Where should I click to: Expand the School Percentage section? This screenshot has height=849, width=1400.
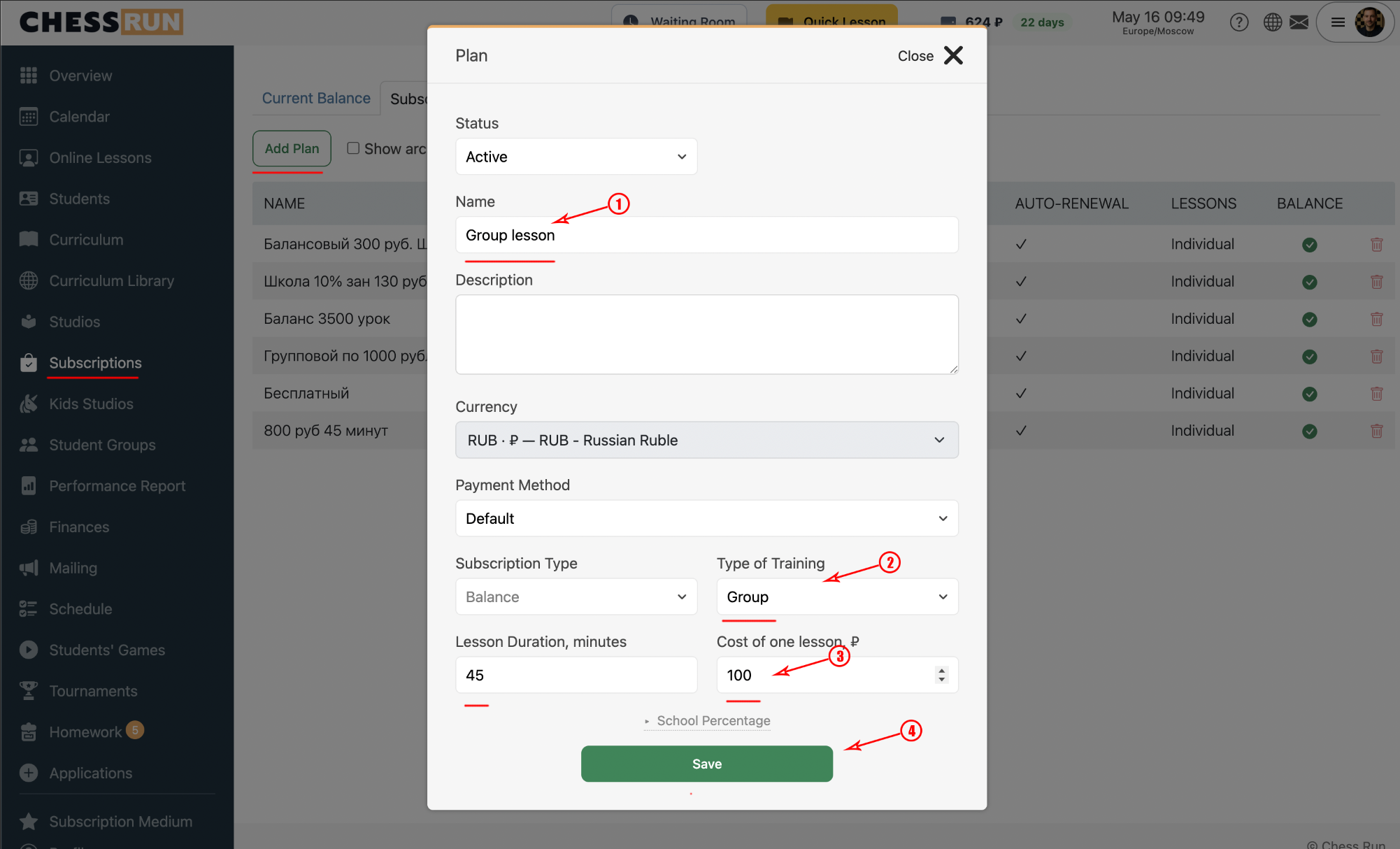point(707,721)
